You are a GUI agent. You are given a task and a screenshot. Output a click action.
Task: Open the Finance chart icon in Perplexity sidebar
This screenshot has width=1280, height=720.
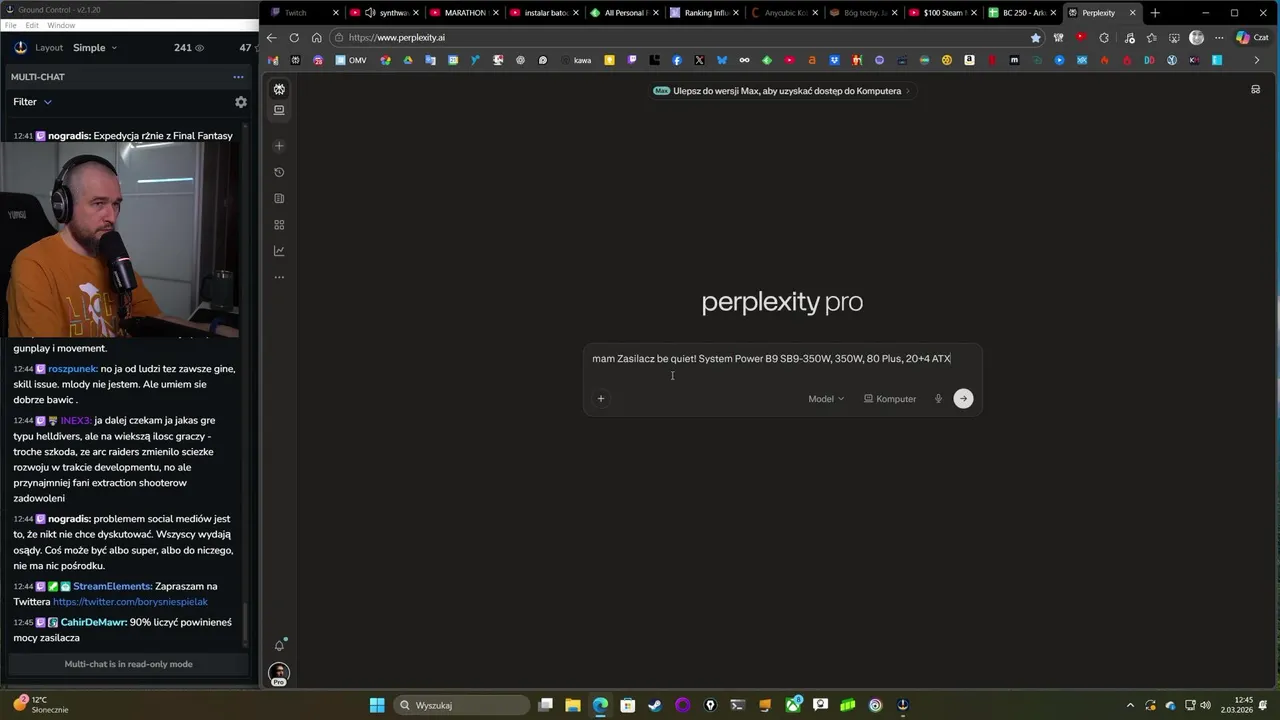pyautogui.click(x=279, y=251)
